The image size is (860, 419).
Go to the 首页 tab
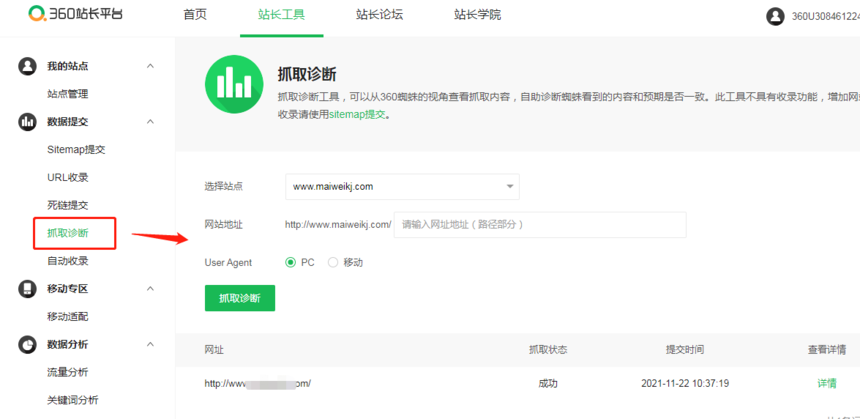[x=195, y=15]
